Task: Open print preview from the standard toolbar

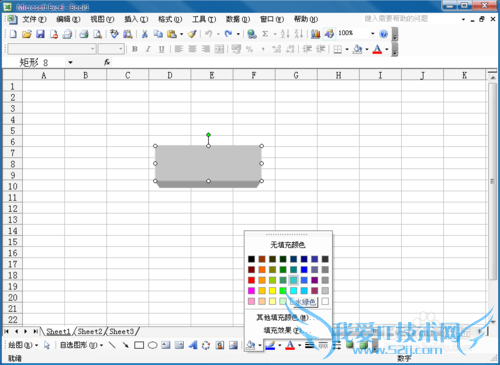Action: 97,34
